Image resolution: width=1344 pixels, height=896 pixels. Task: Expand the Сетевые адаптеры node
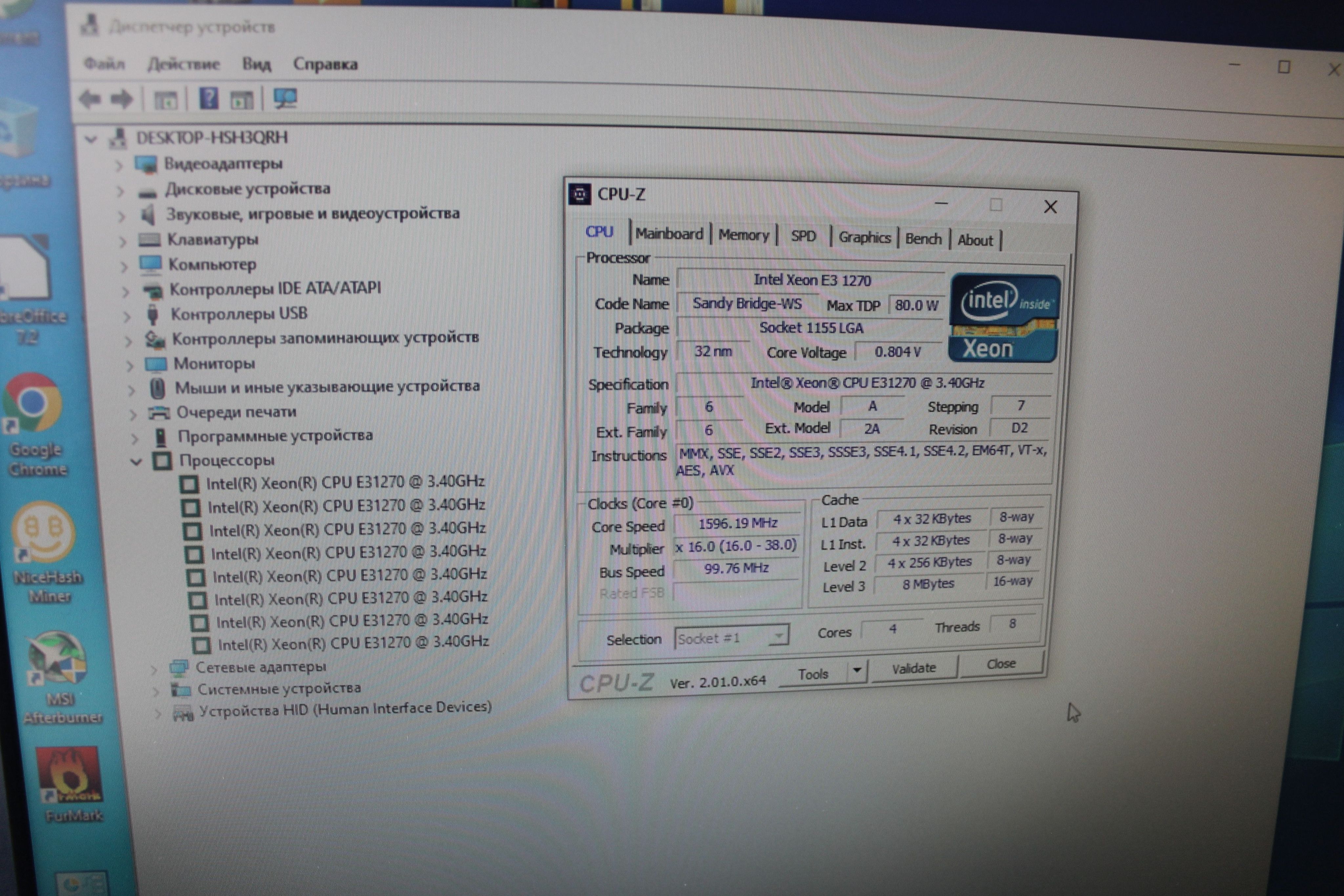tap(154, 670)
